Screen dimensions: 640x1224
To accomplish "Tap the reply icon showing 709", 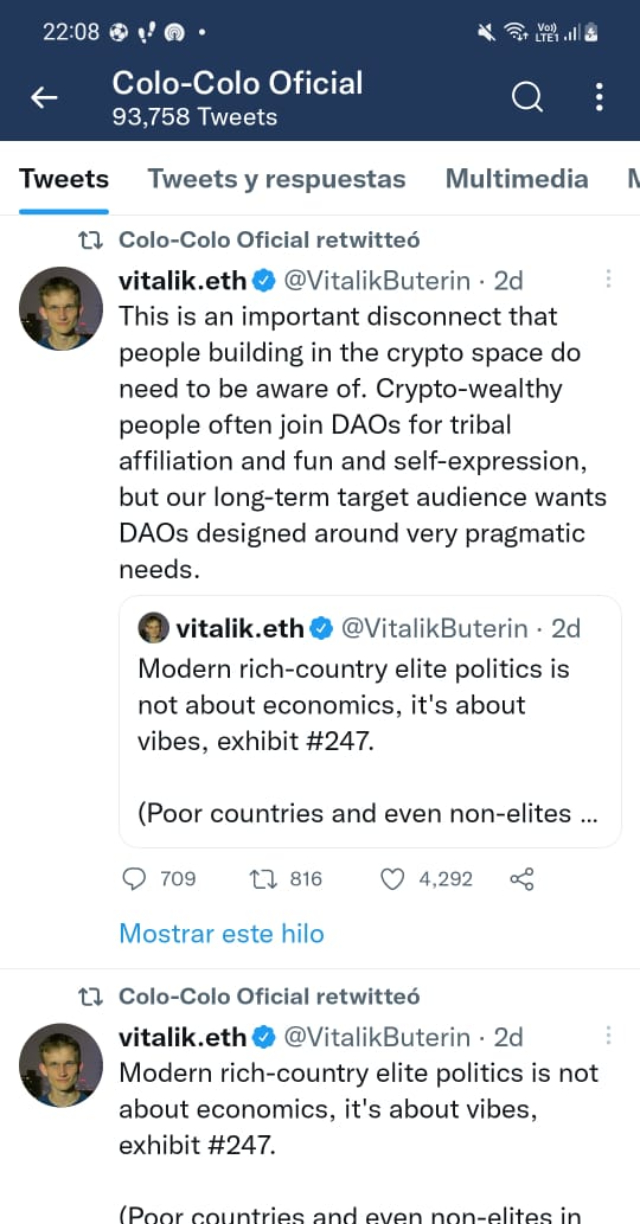I will tap(134, 879).
